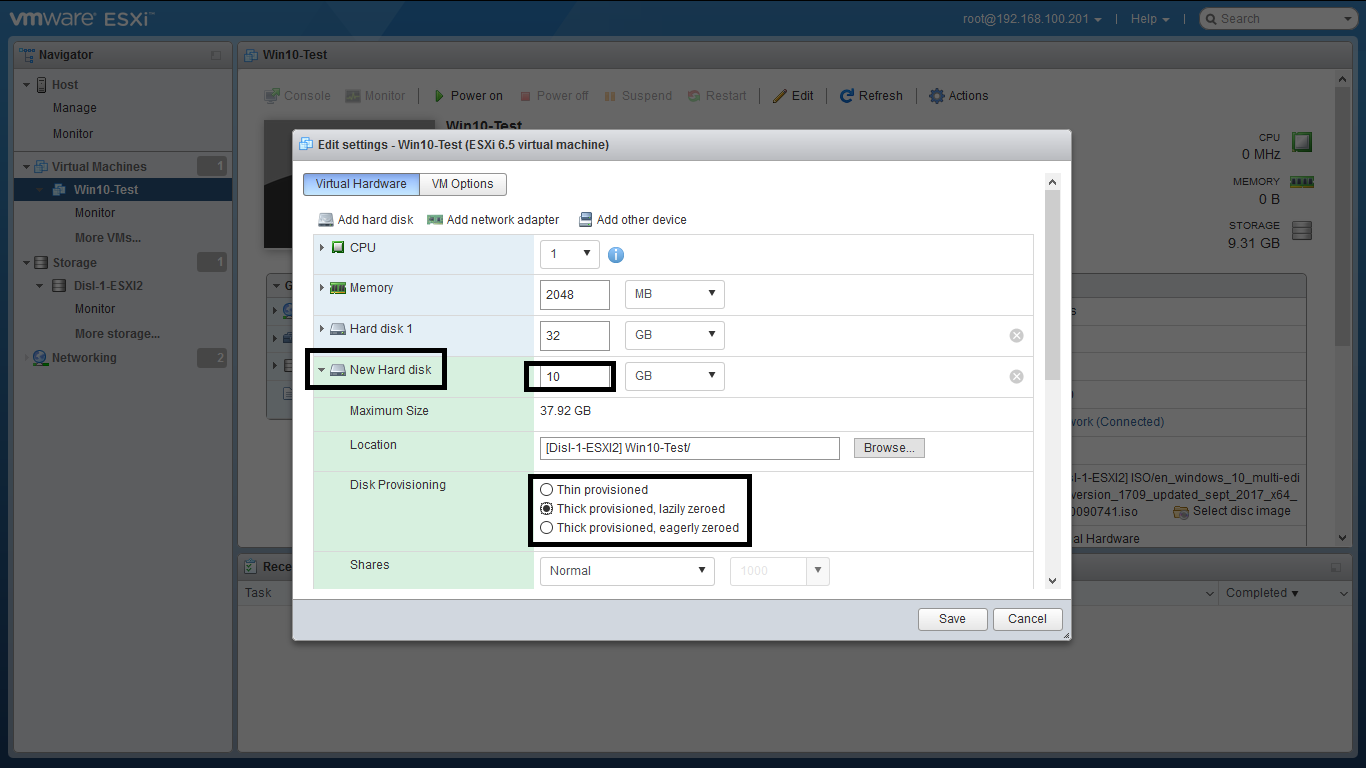This screenshot has width=1366, height=768.
Task: Remove Hard disk 1 with X icon
Action: pyautogui.click(x=1016, y=336)
